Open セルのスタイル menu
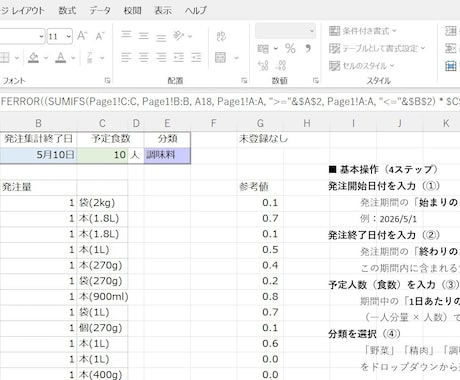This screenshot has height=380, width=460. point(362,66)
